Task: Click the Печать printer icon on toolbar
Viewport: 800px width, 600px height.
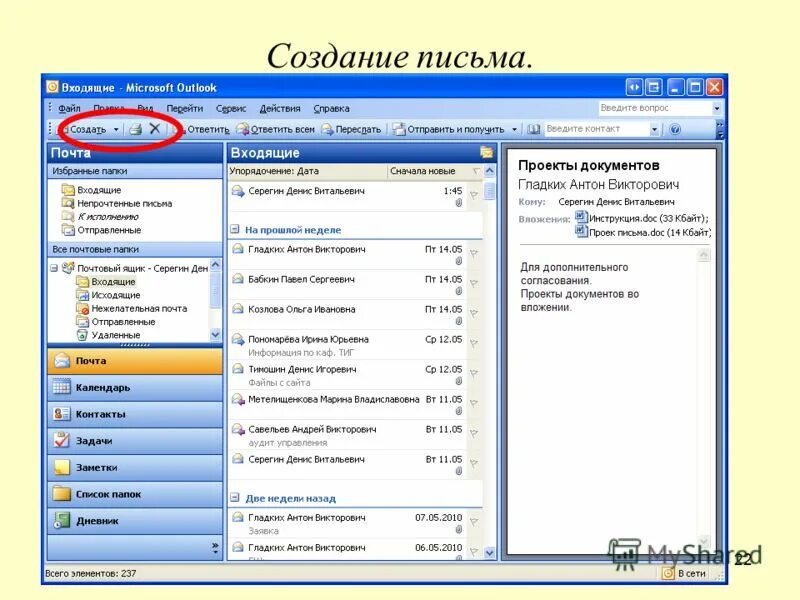Action: tap(133, 129)
